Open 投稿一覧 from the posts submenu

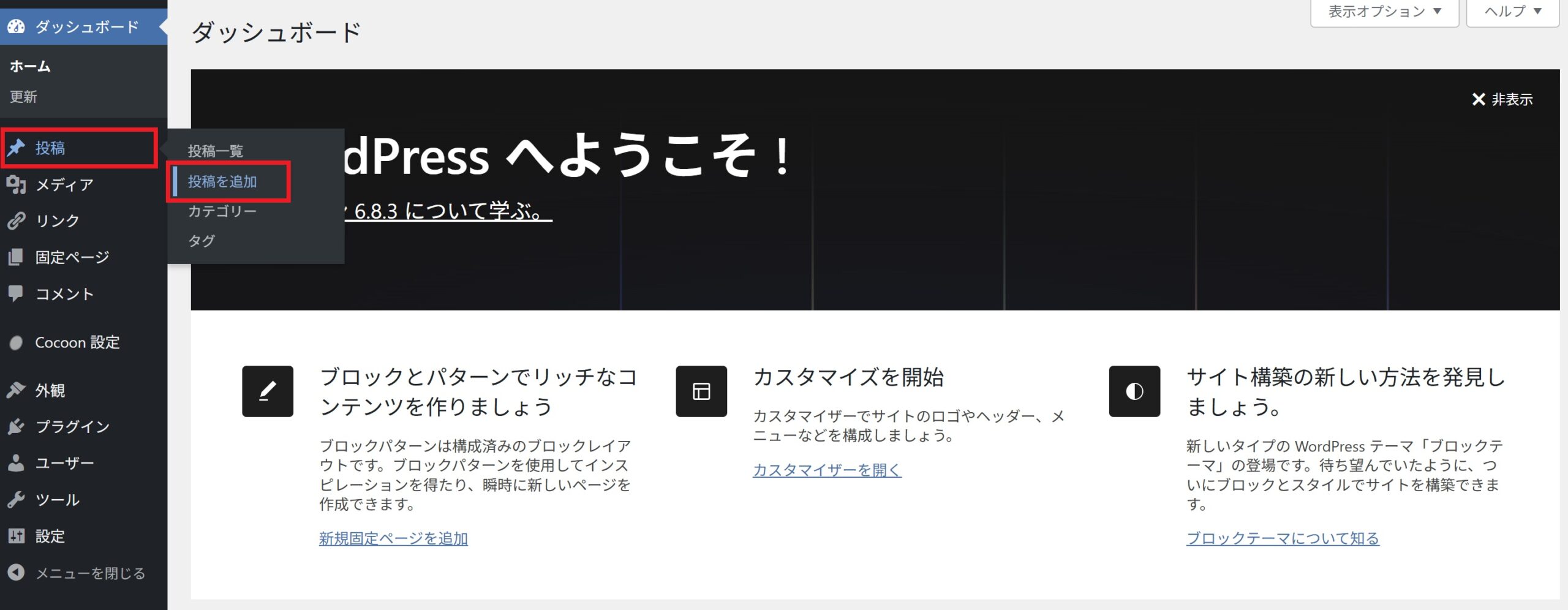(216, 151)
